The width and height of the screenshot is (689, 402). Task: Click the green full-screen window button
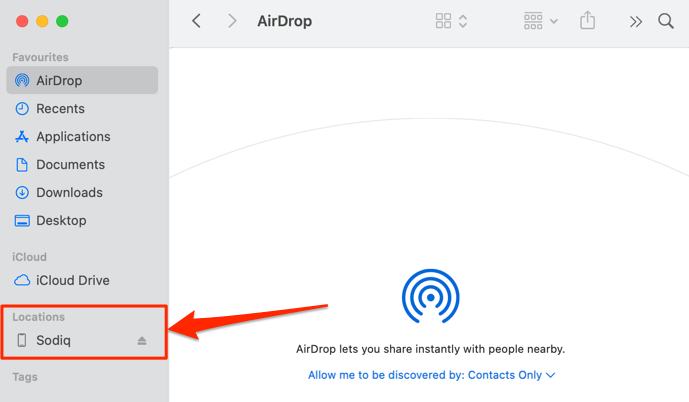tap(62, 21)
